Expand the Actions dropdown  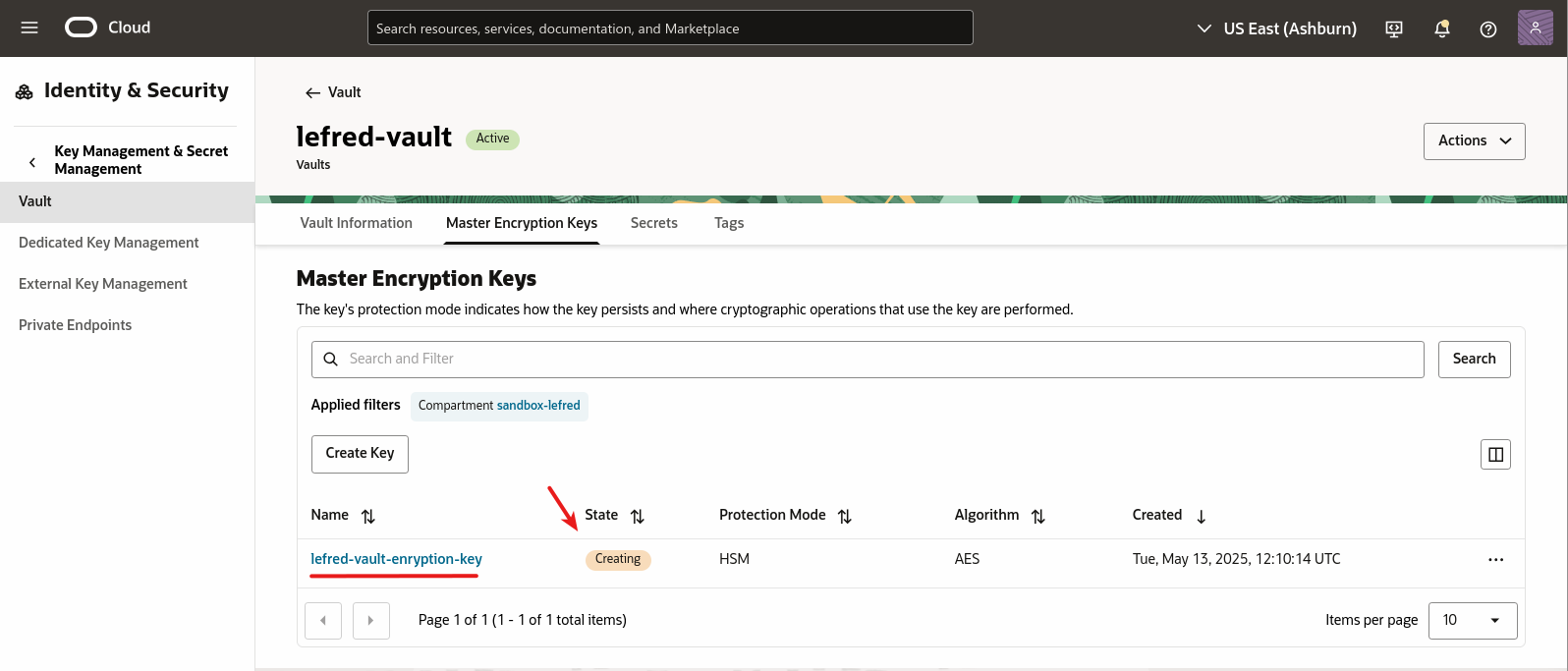point(1474,140)
